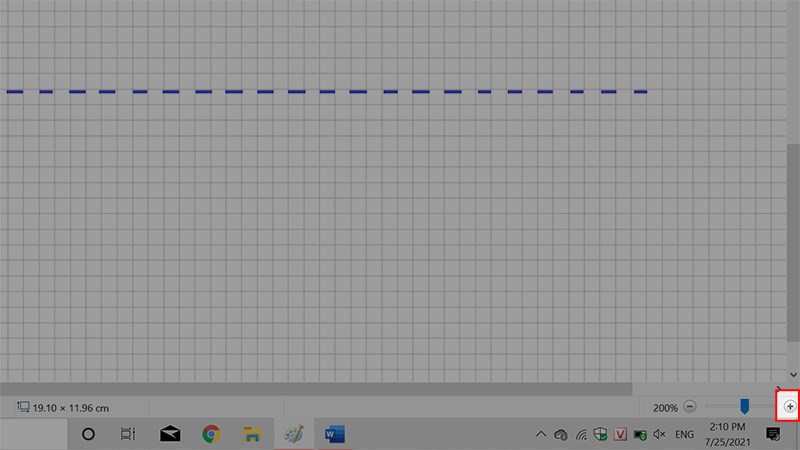The image size is (800, 450).
Task: Click the scroll down arrow of vertical scrollbar
Action: point(793,375)
